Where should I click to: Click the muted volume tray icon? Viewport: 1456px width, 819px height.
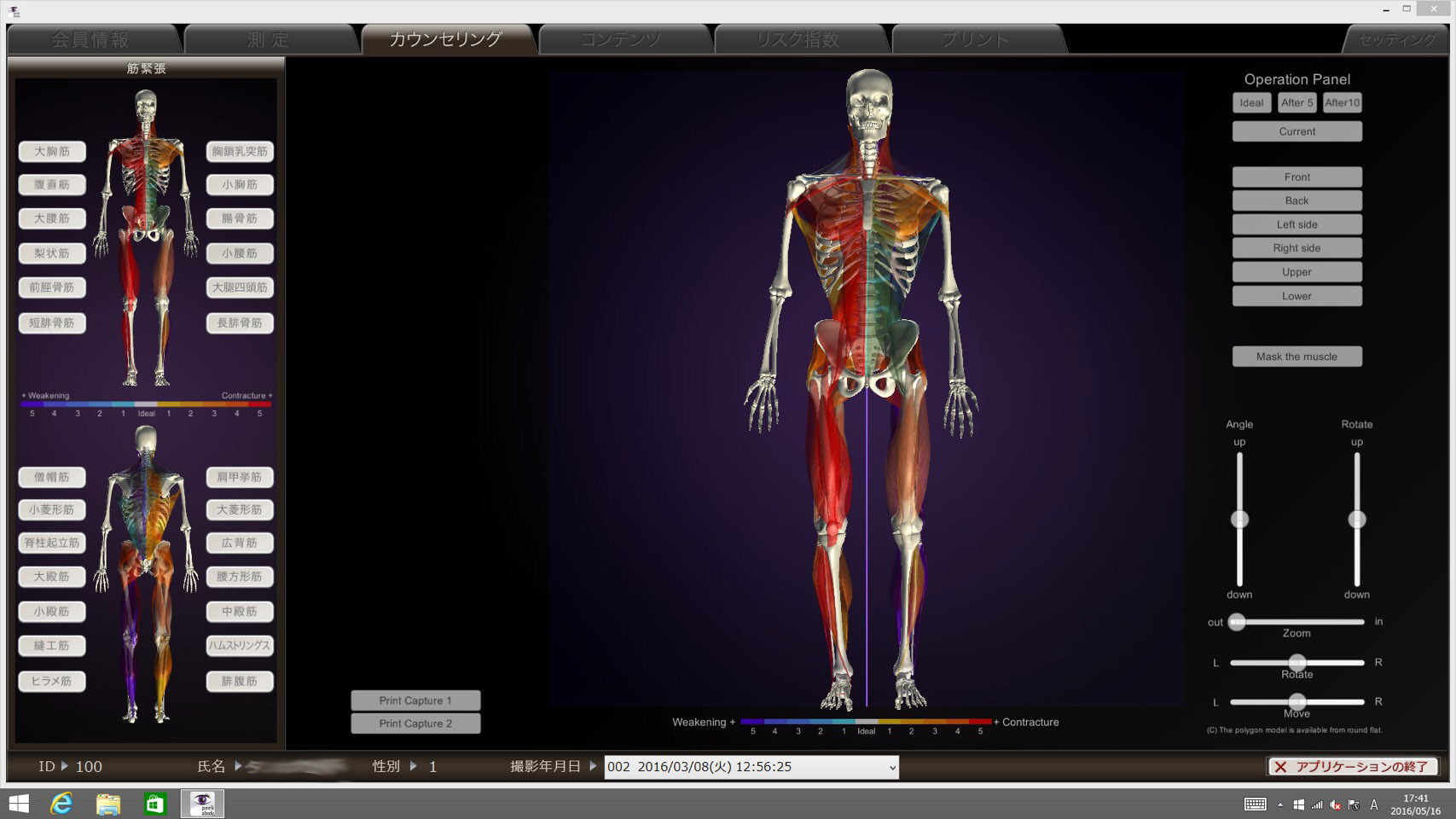click(1335, 804)
